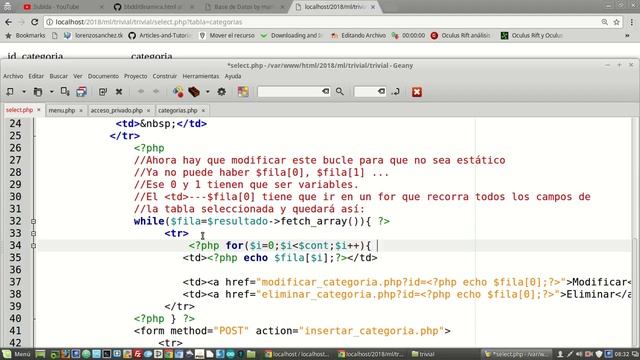Click the Open file icon in Geany toolbar
The width and height of the screenshot is (640, 360).
pos(38,92)
